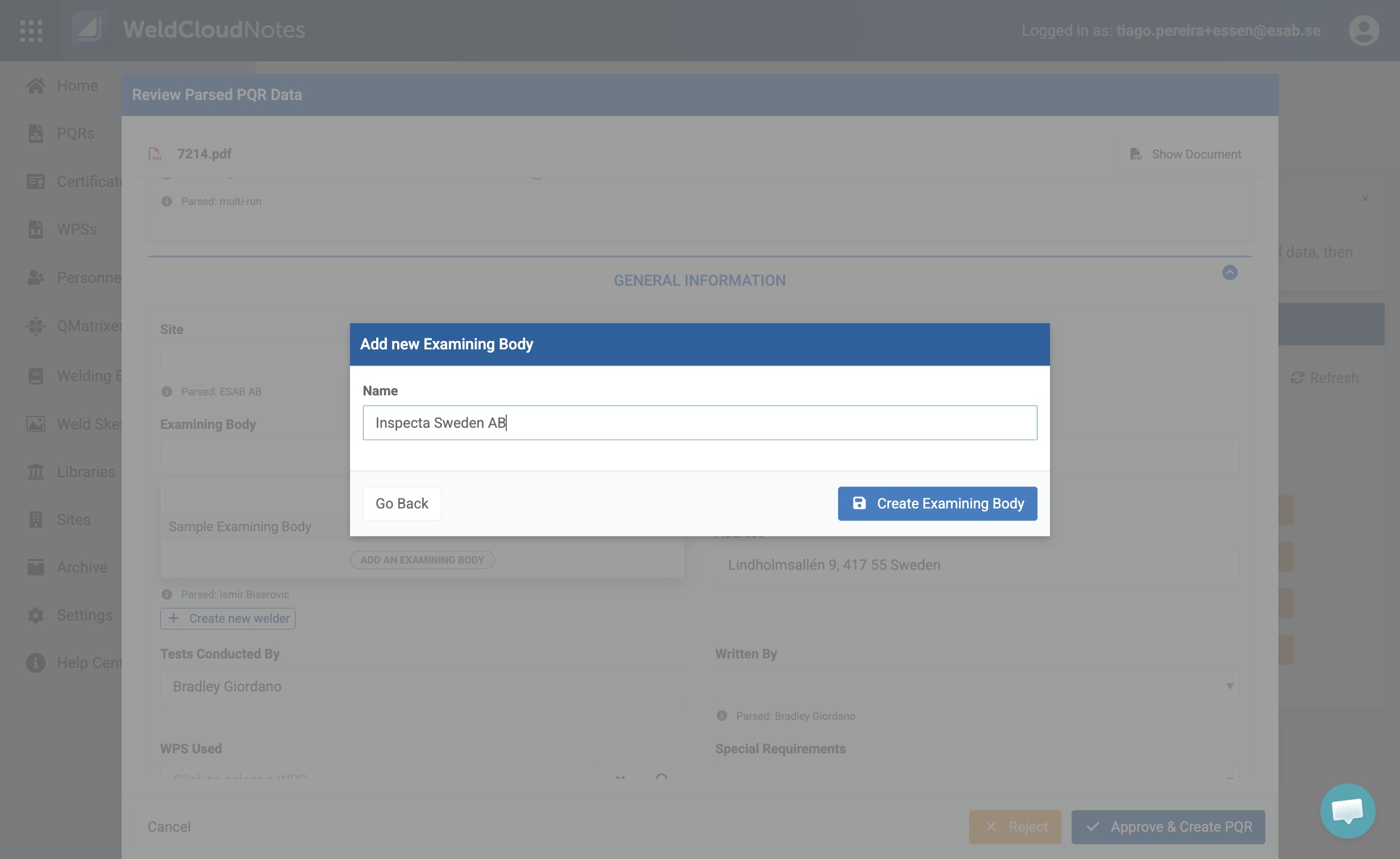
Task: Click the Reject button
Action: [1015, 827]
